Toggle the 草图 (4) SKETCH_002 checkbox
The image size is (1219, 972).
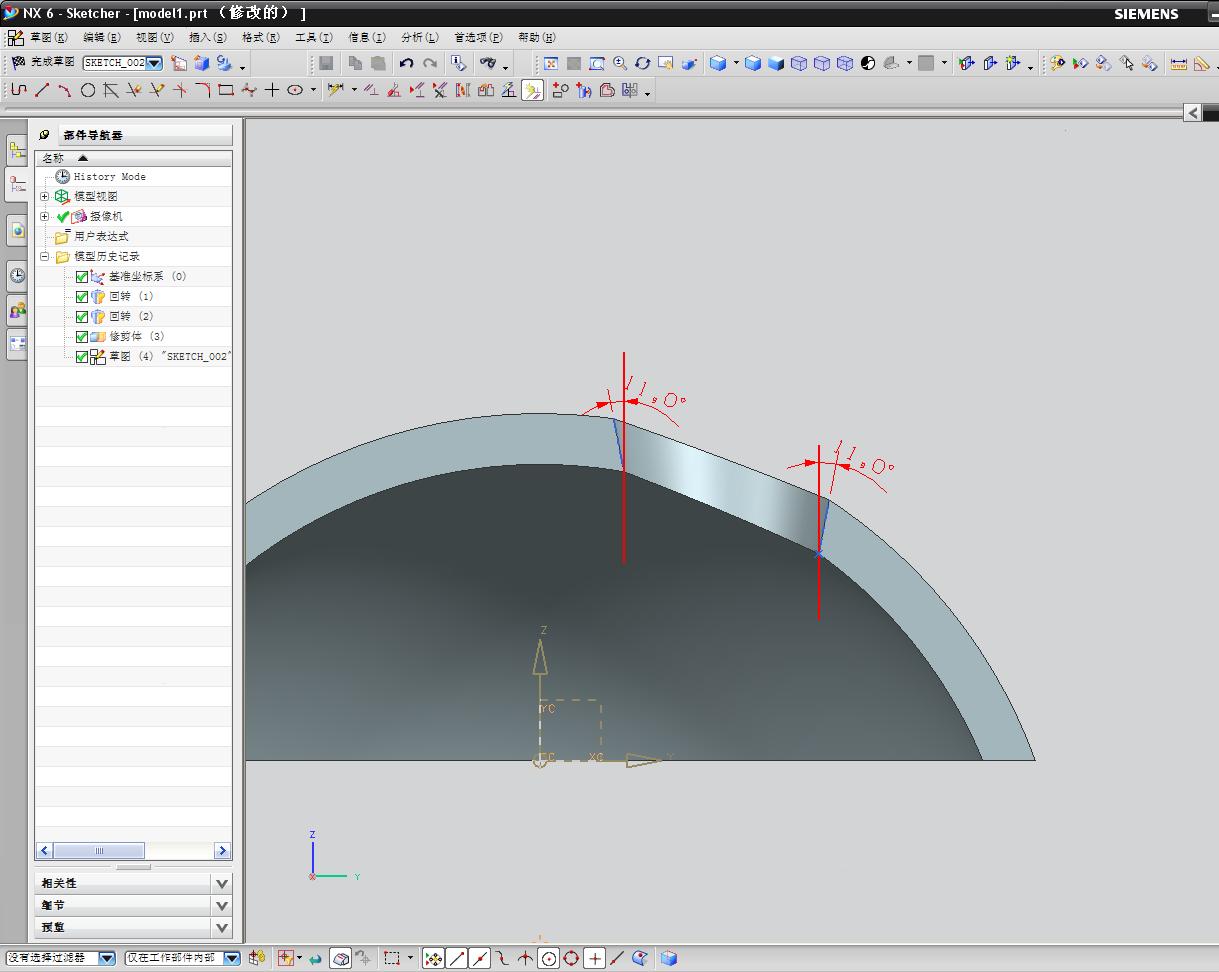tap(82, 357)
